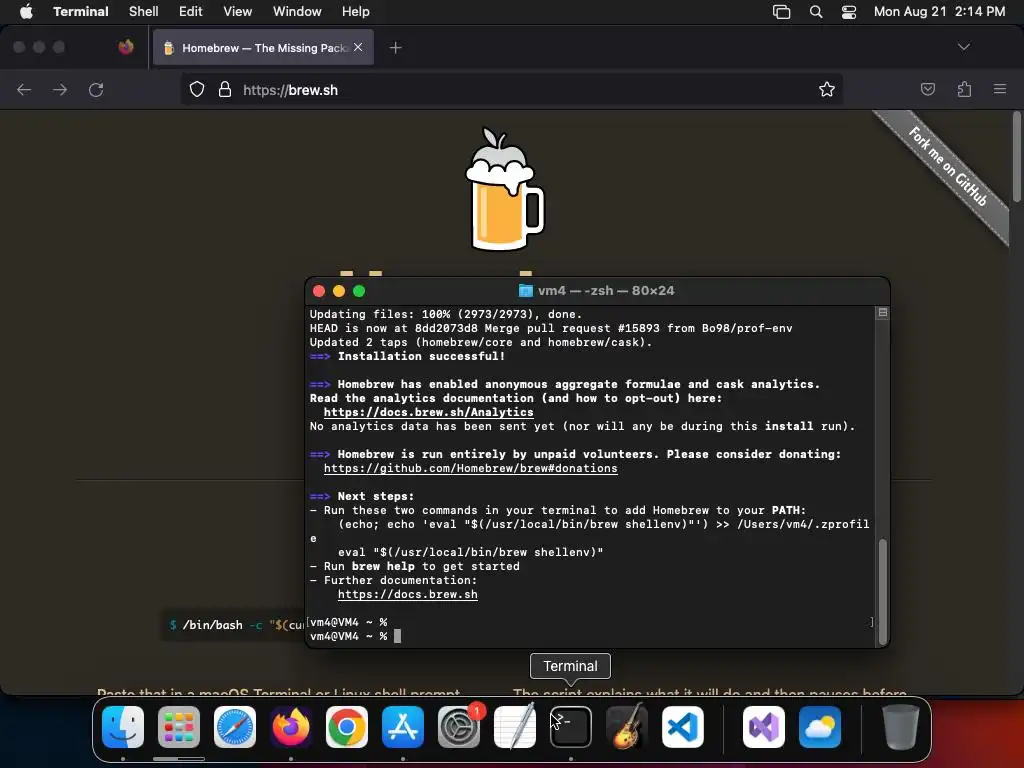Viewport: 1024px width, 768px height.
Task: Click the Terminal icon in the Dock
Action: point(571,727)
